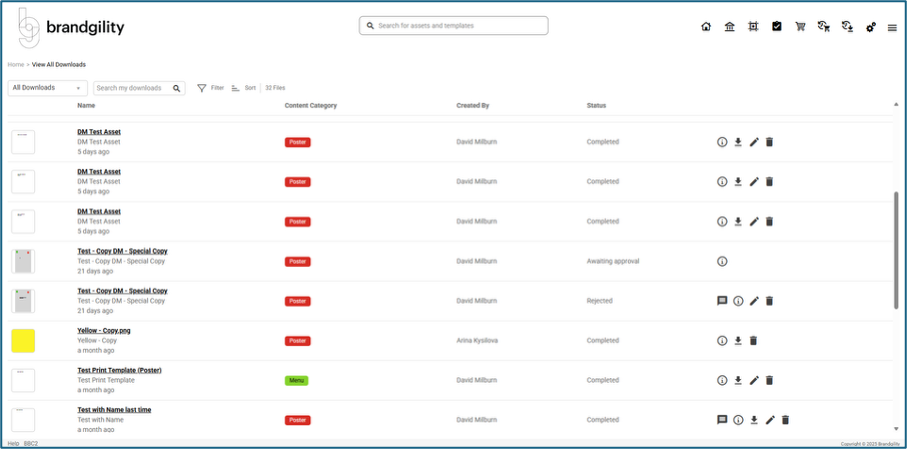Open the All Downloads dropdown
The image size is (908, 450).
click(47, 88)
